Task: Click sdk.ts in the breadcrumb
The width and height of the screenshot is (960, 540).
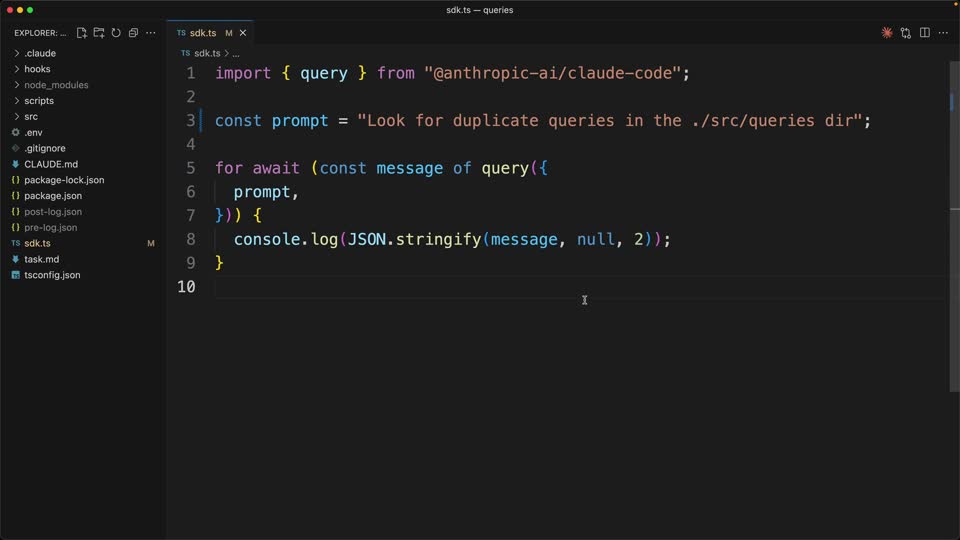Action: 207,53
